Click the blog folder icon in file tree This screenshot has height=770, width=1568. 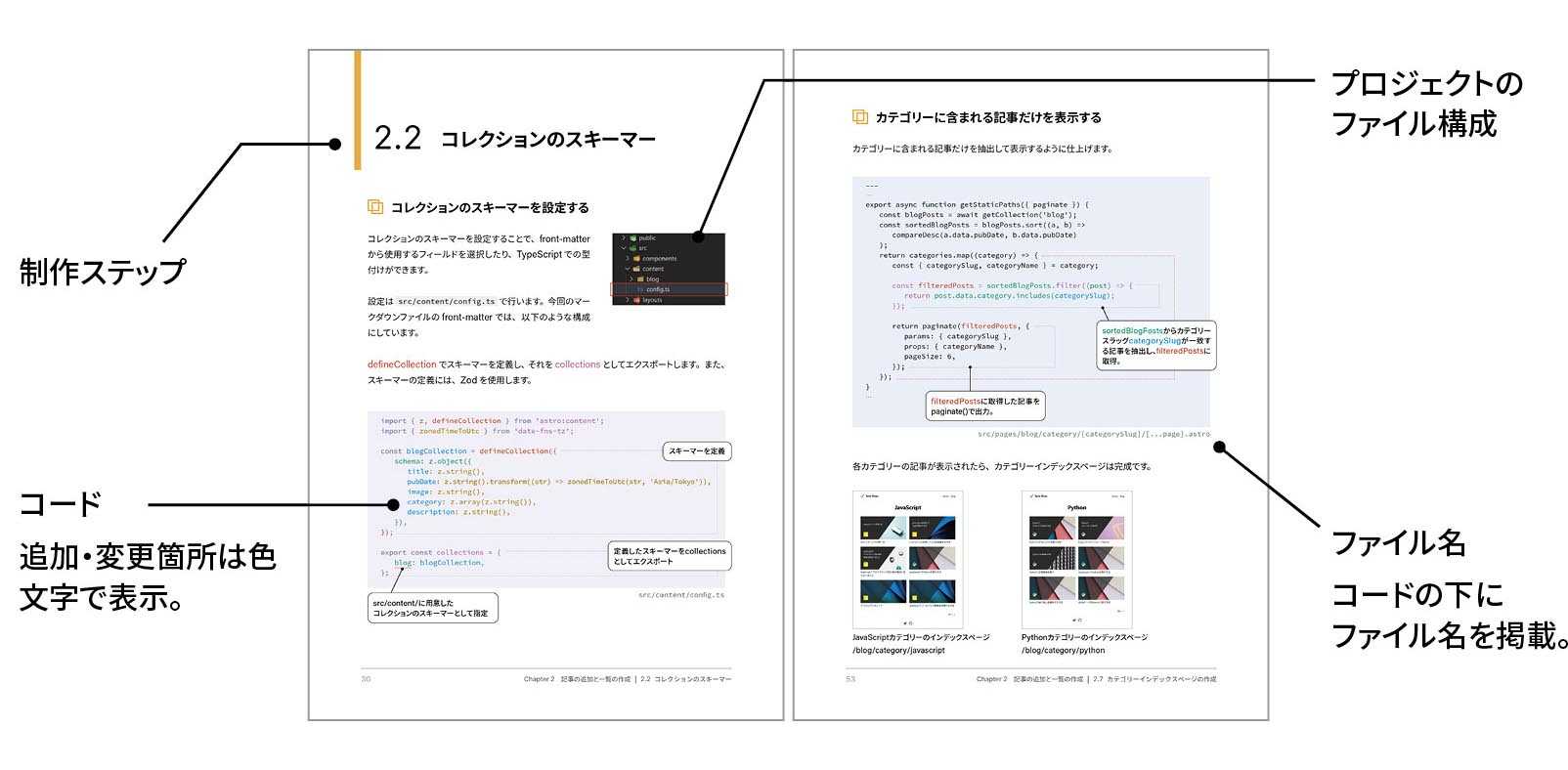point(638,279)
